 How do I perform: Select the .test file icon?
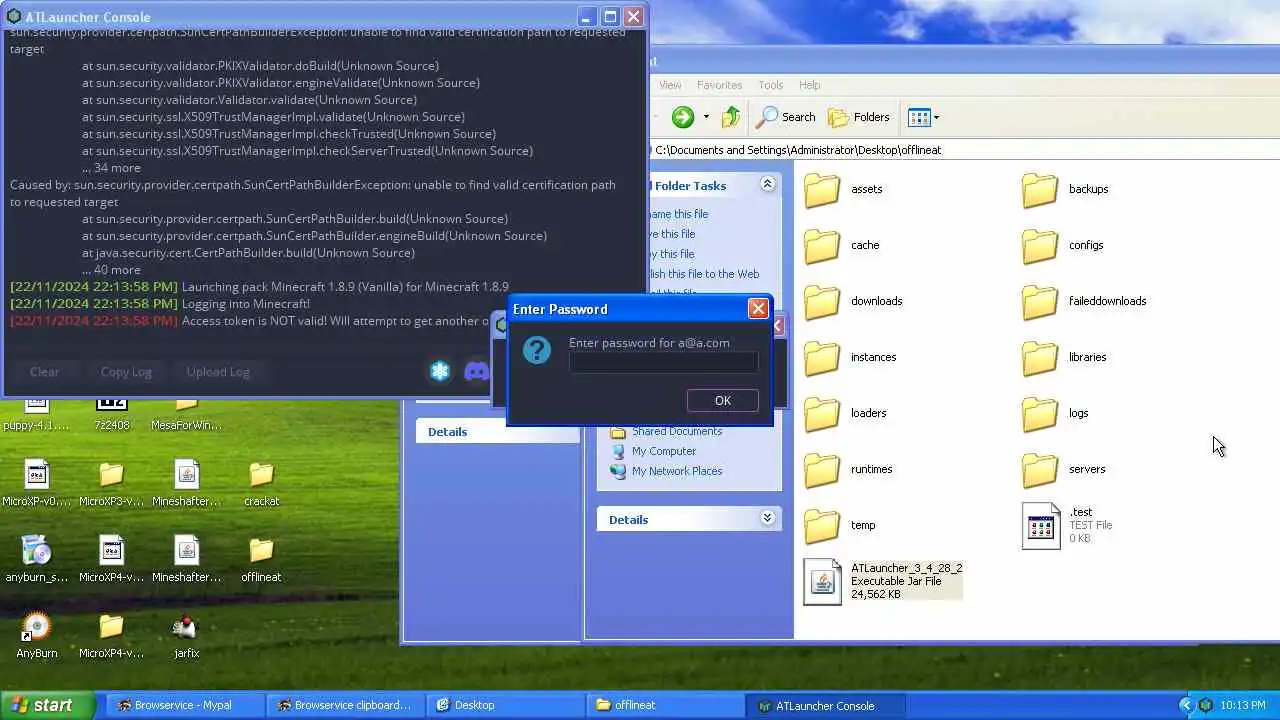click(1040, 525)
